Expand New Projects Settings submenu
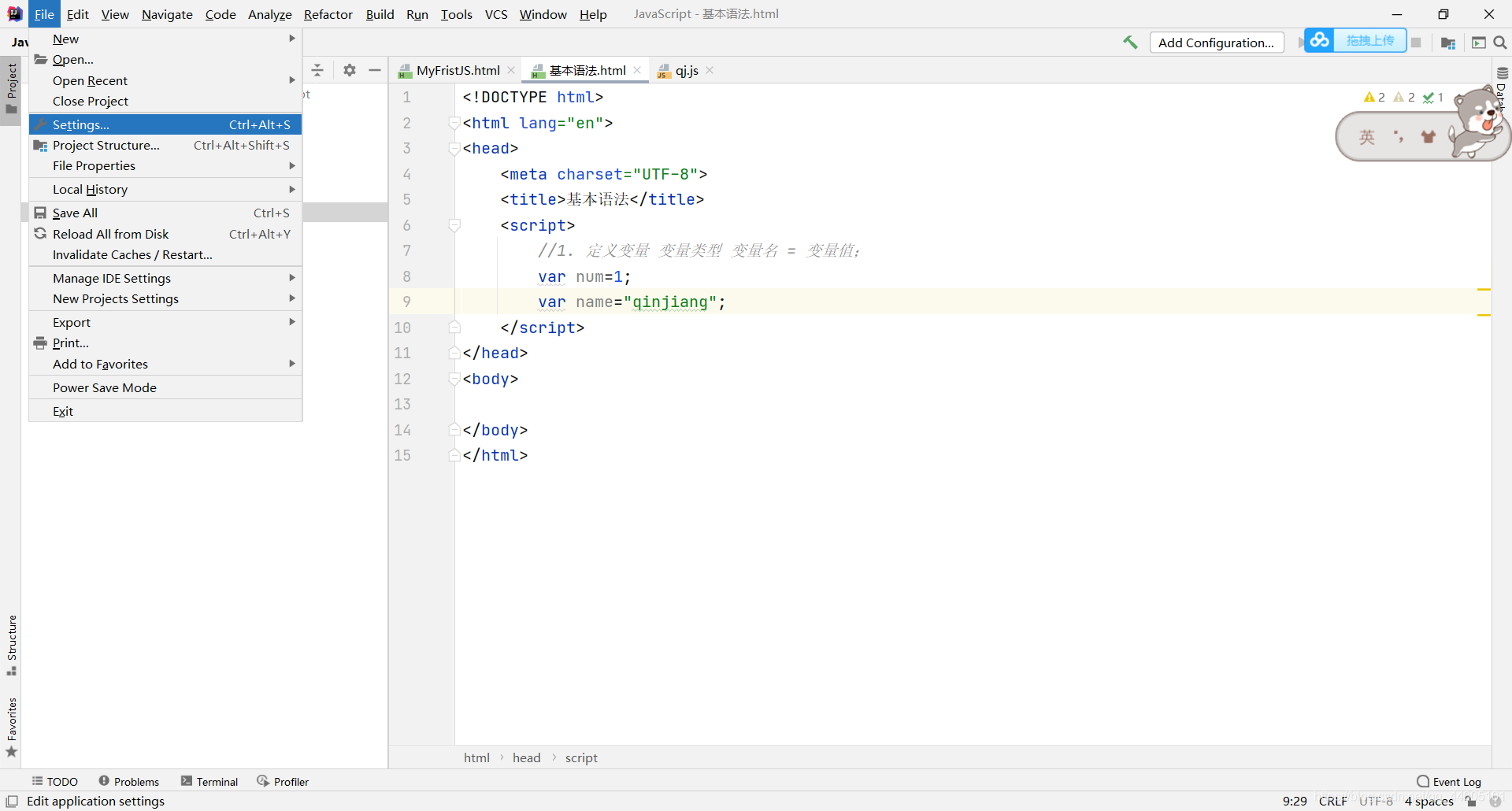This screenshot has height=811, width=1512. pos(165,298)
